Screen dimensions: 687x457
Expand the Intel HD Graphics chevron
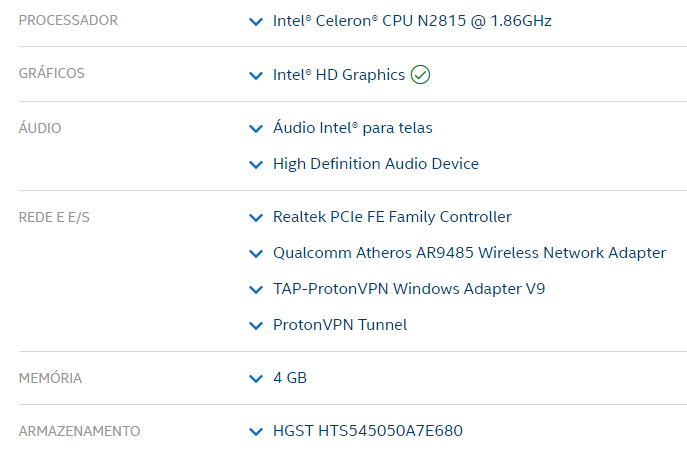click(x=256, y=75)
